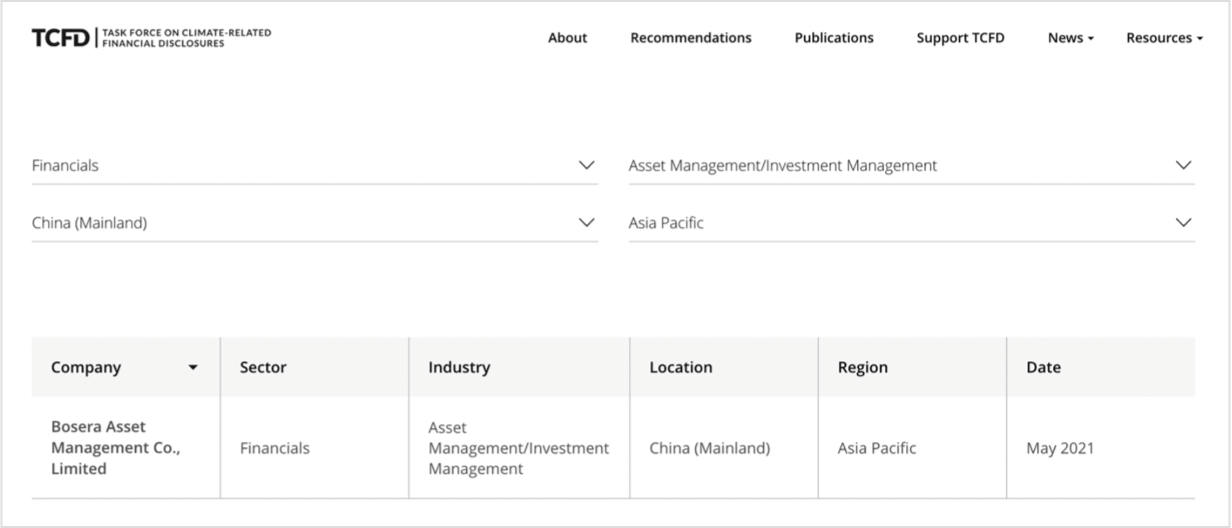Click the Industry column header
Screen dimensions: 1232x528
519,367
